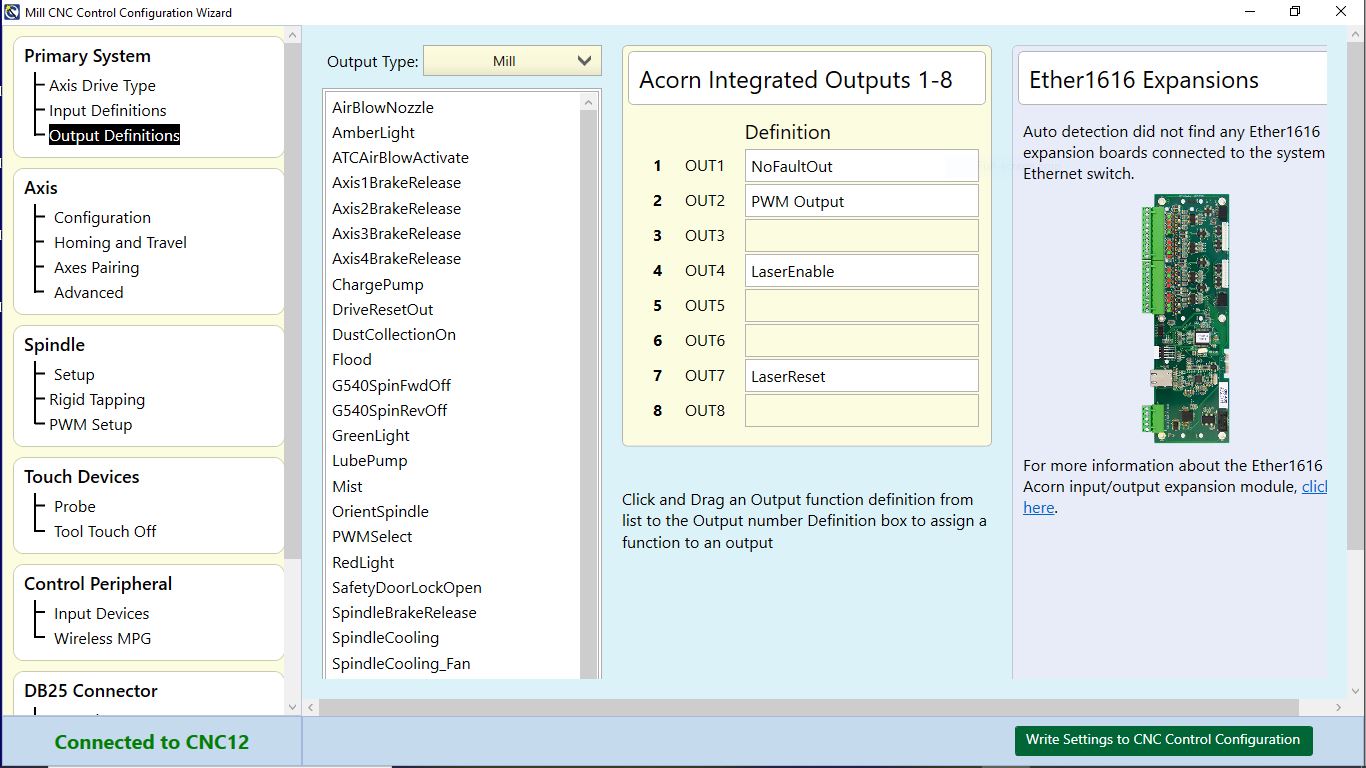The width and height of the screenshot is (1366, 768).
Task: Open Axes Pairing settings
Action: click(x=96, y=267)
